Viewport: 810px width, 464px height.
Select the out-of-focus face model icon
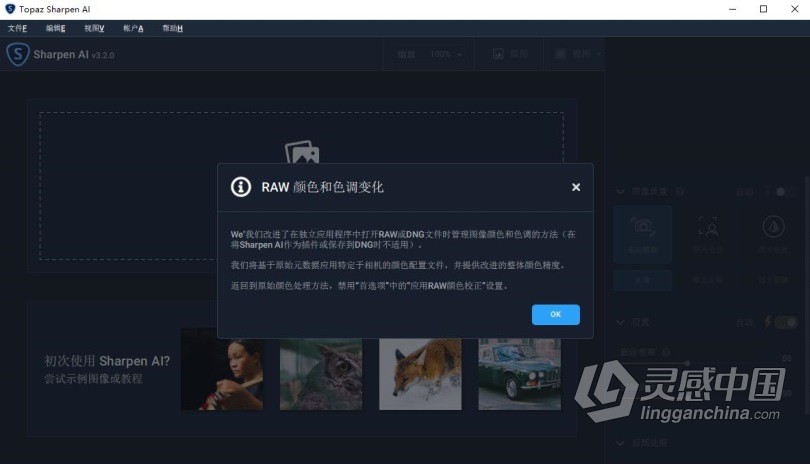click(x=708, y=226)
